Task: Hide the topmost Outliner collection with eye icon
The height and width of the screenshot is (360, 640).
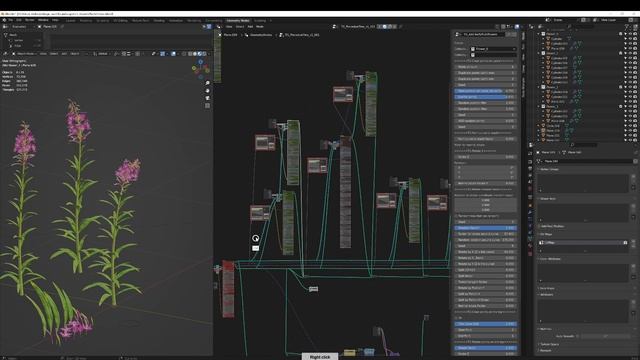Action: 630,34
